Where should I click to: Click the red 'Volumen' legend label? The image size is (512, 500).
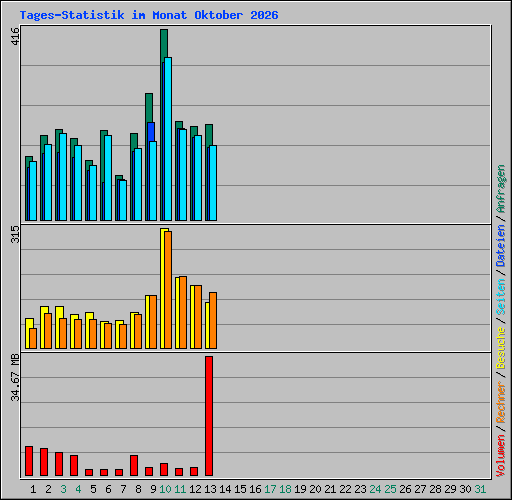[501, 456]
